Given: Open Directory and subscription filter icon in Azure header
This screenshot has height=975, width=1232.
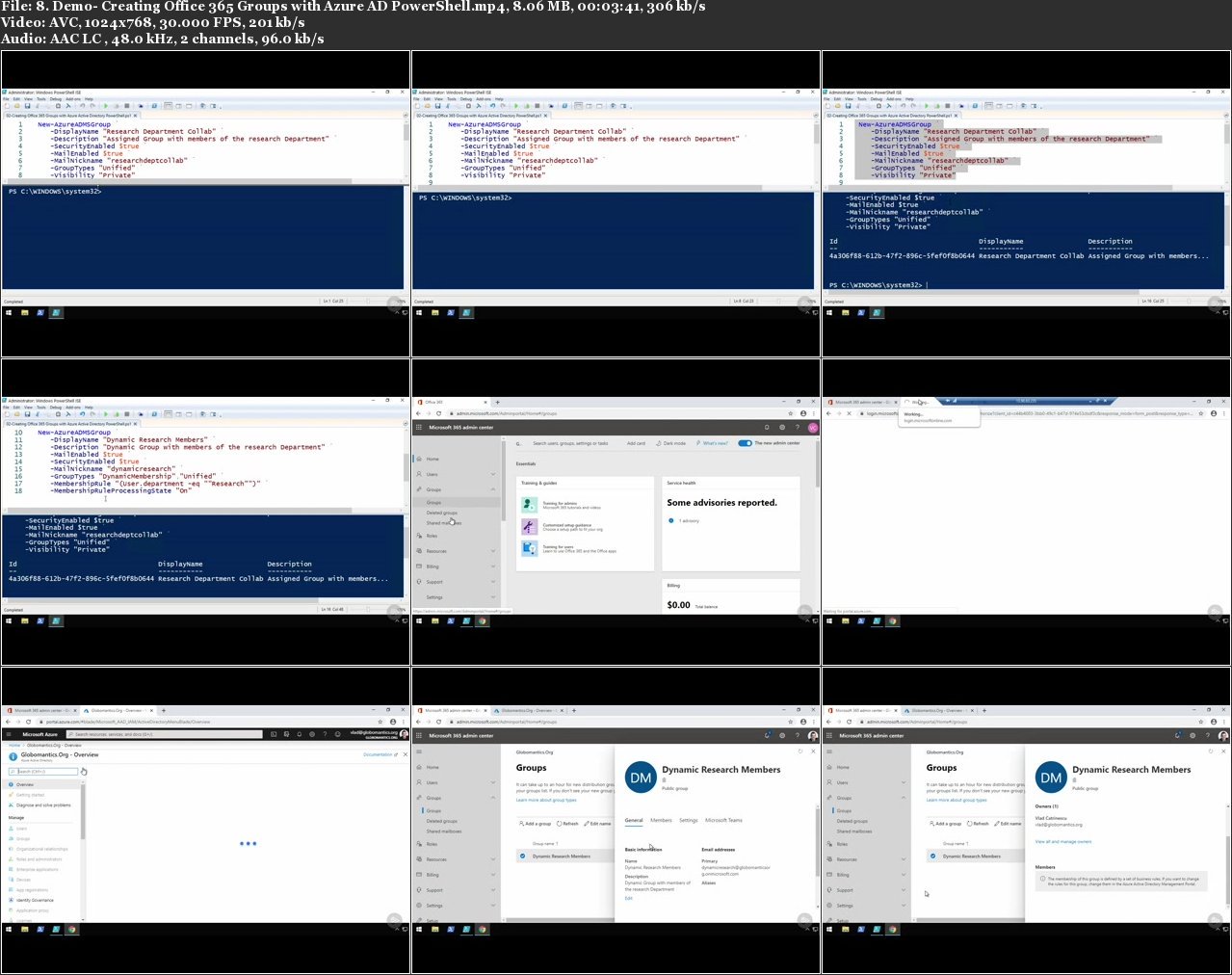Looking at the screenshot, I should [287, 734].
